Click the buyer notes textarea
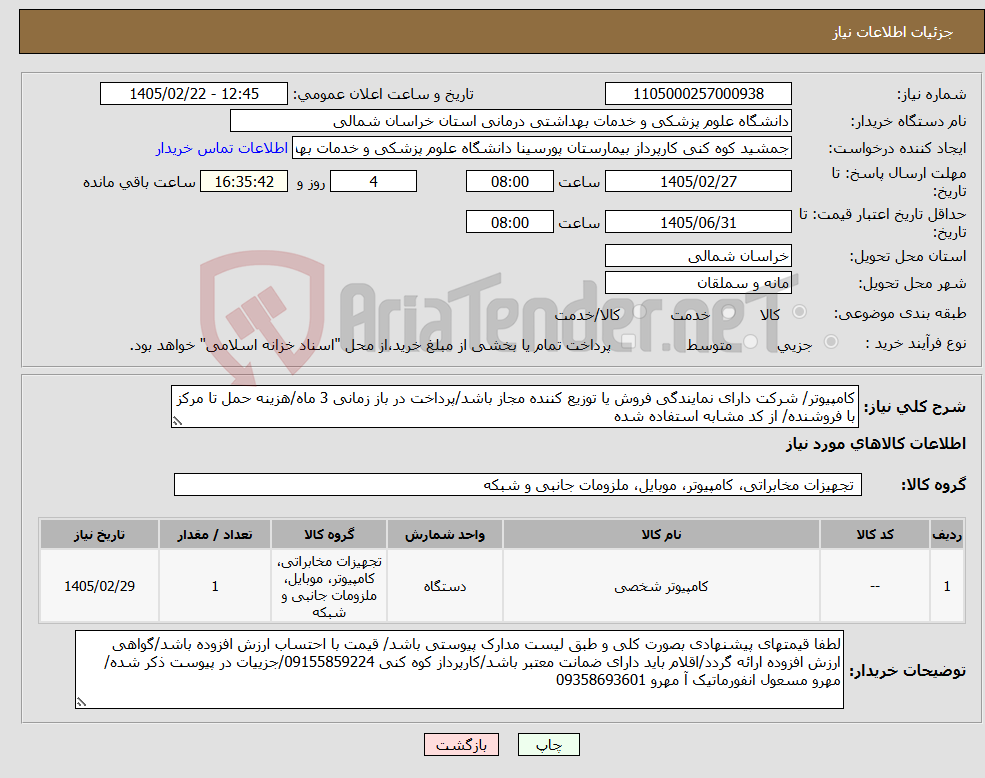Screen dimensions: 985x778 click(x=459, y=670)
